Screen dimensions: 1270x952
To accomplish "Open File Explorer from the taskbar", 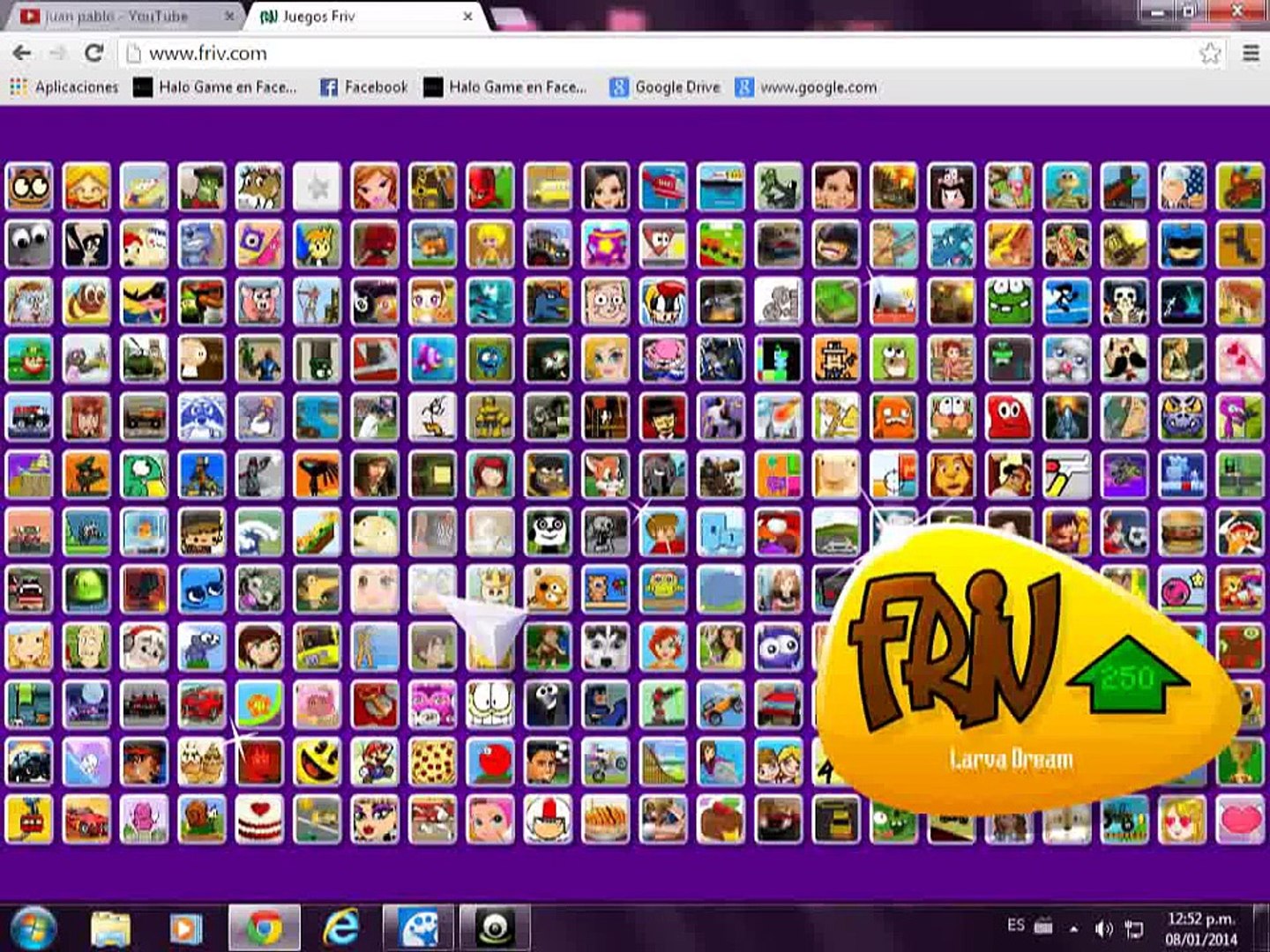I will tap(110, 928).
